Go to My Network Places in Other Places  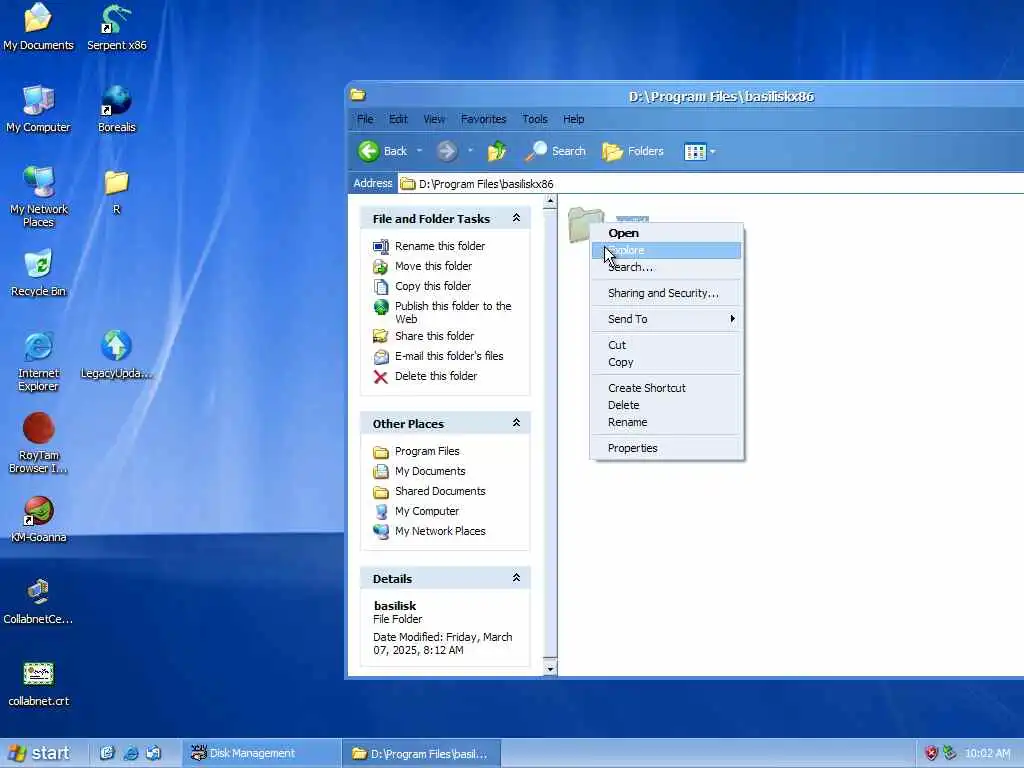pyautogui.click(x=429, y=531)
